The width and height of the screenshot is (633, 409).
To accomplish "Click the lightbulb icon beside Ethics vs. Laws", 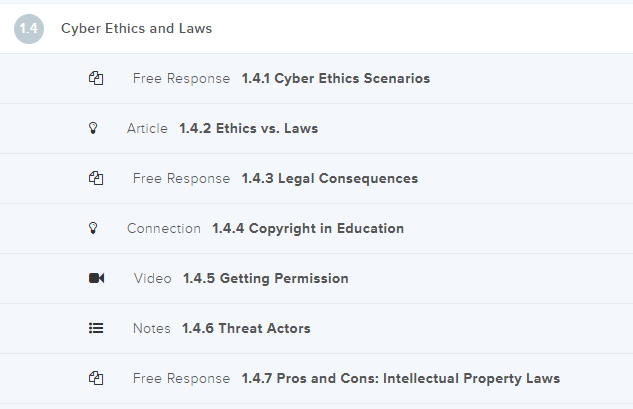I will tap(94, 128).
